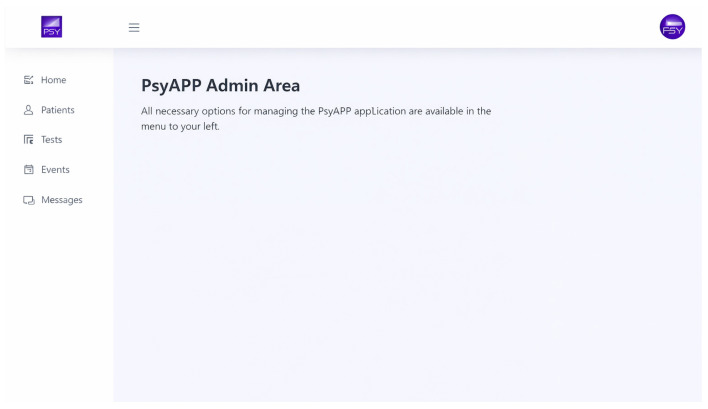The height and width of the screenshot is (409, 708).
Task: Open the Tests menu item
Action: pyautogui.click(x=51, y=139)
